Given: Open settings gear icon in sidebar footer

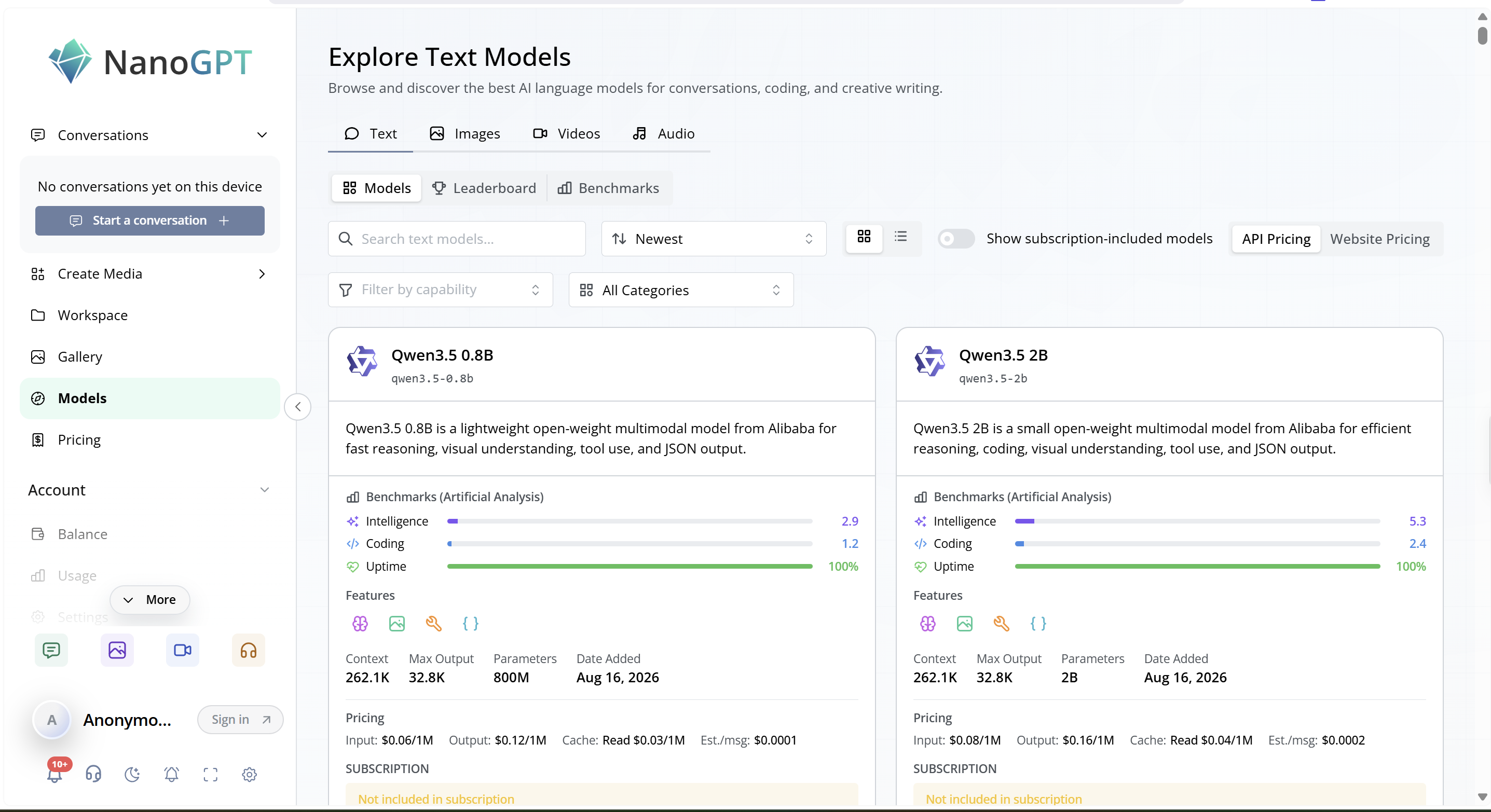Looking at the screenshot, I should [250, 774].
